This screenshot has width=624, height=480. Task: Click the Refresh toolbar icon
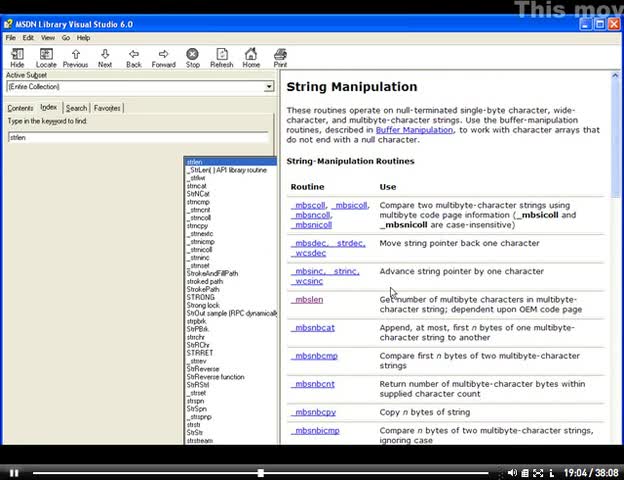coord(222,58)
